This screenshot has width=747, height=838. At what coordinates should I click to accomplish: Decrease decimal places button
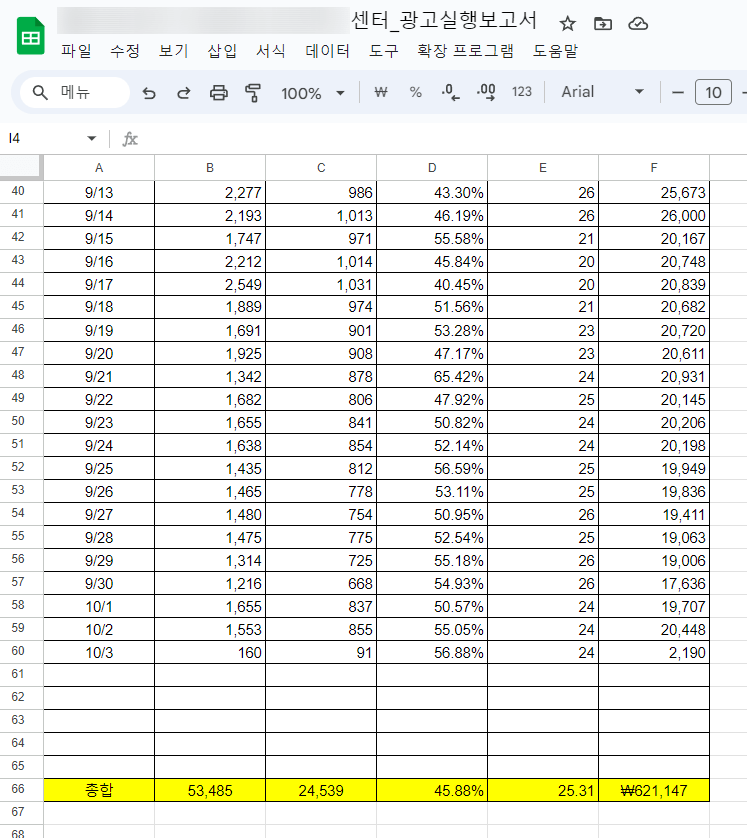point(450,92)
